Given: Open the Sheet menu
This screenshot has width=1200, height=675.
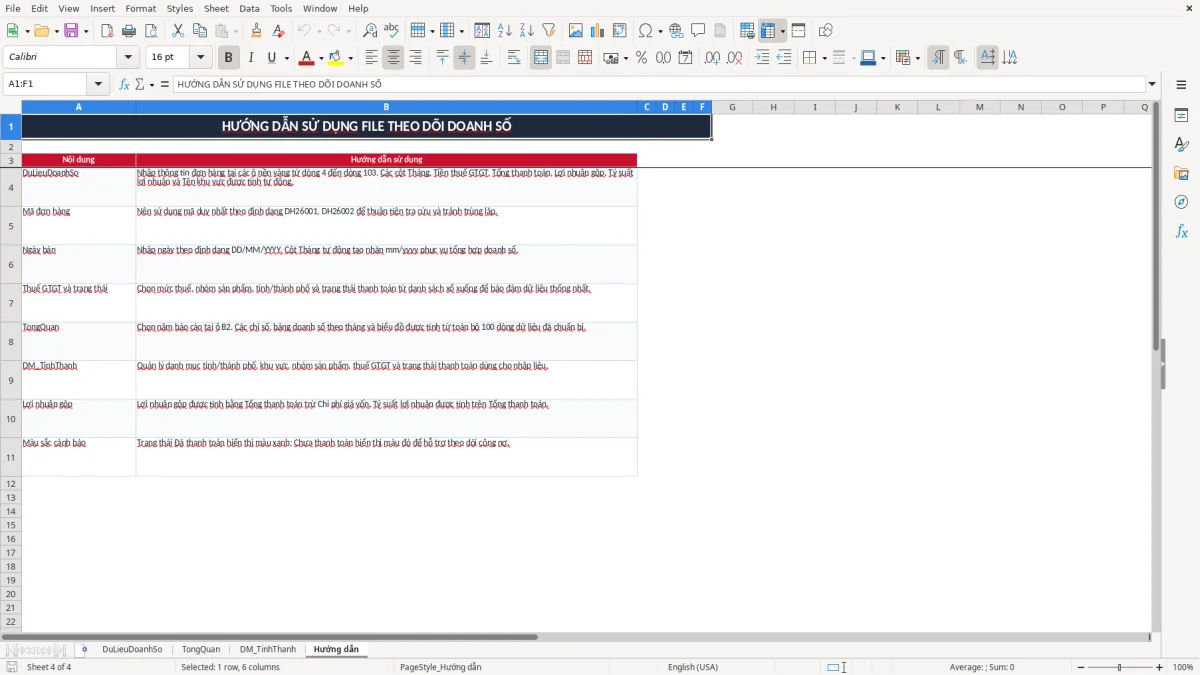Looking at the screenshot, I should pos(216,8).
